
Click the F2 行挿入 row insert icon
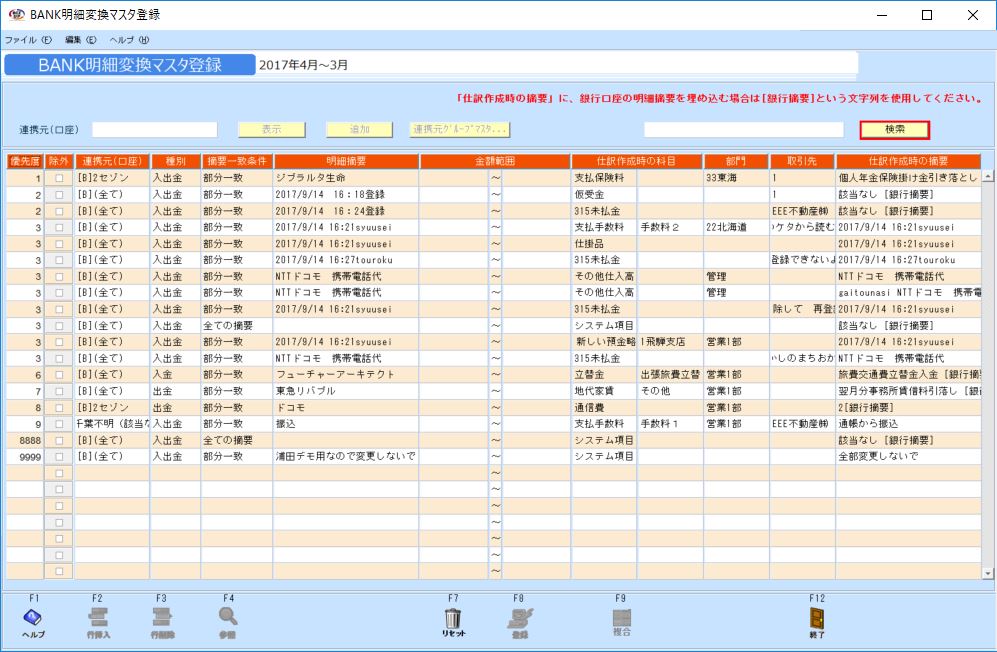(98, 619)
